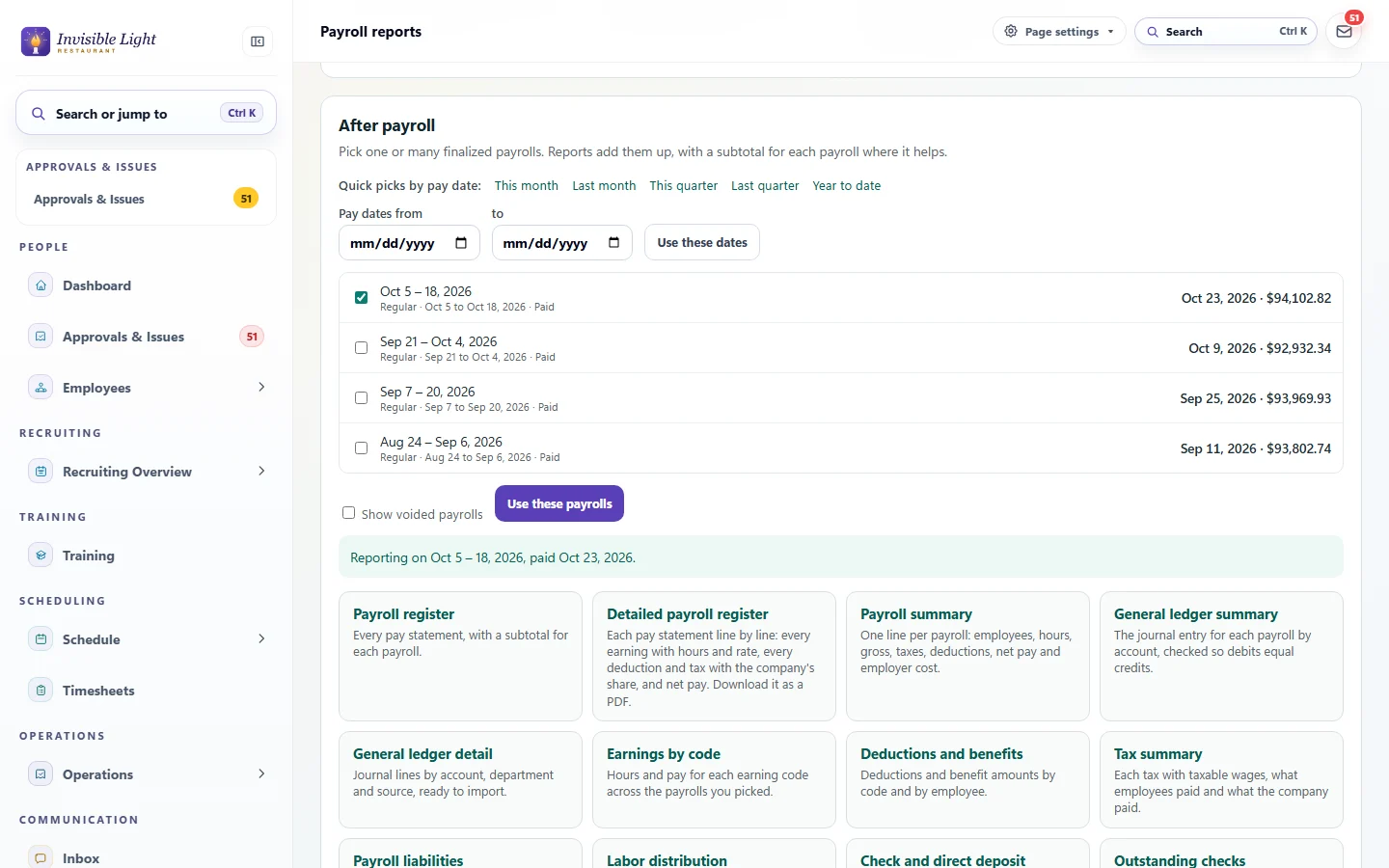Viewport: 1389px width, 868px height.
Task: Click the 'to' date input field
Action: point(562,243)
